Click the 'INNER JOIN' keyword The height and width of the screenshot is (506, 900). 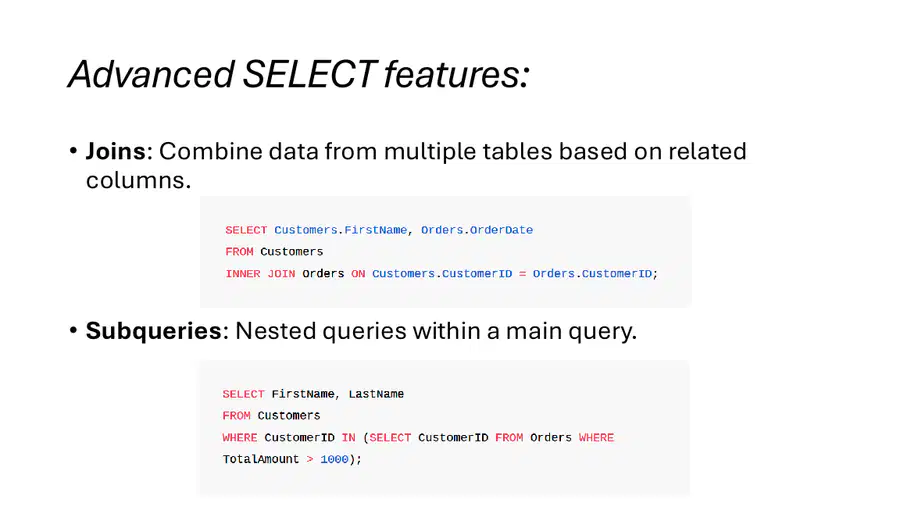coord(260,274)
